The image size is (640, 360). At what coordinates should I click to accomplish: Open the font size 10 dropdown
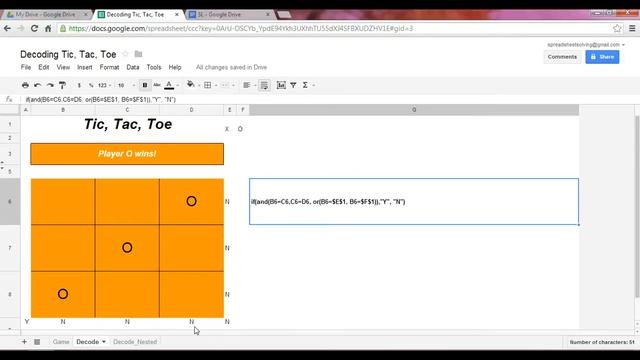126,85
